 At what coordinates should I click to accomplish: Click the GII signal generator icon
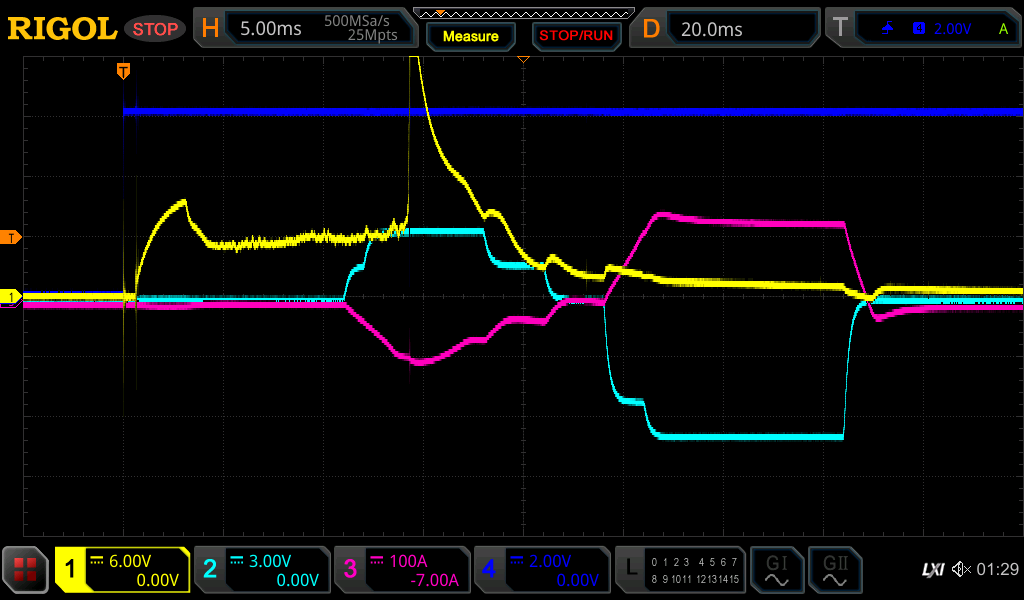(x=835, y=570)
